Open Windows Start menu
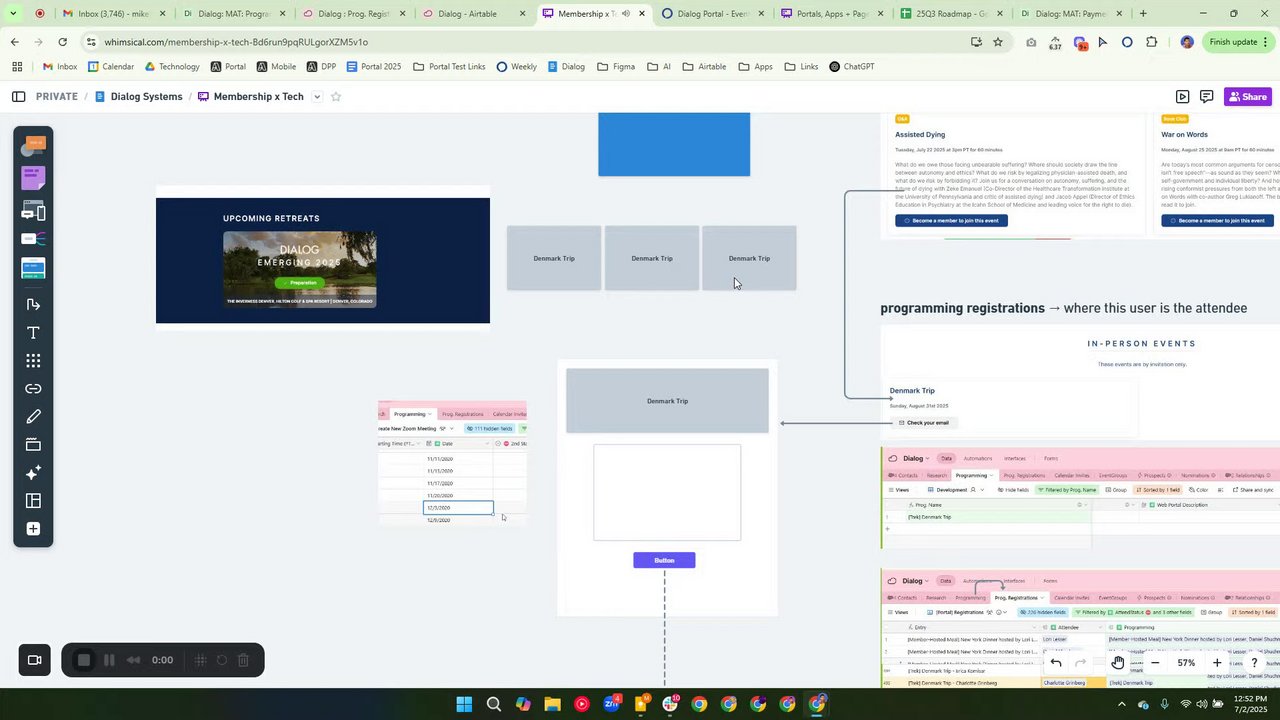 pyautogui.click(x=464, y=704)
